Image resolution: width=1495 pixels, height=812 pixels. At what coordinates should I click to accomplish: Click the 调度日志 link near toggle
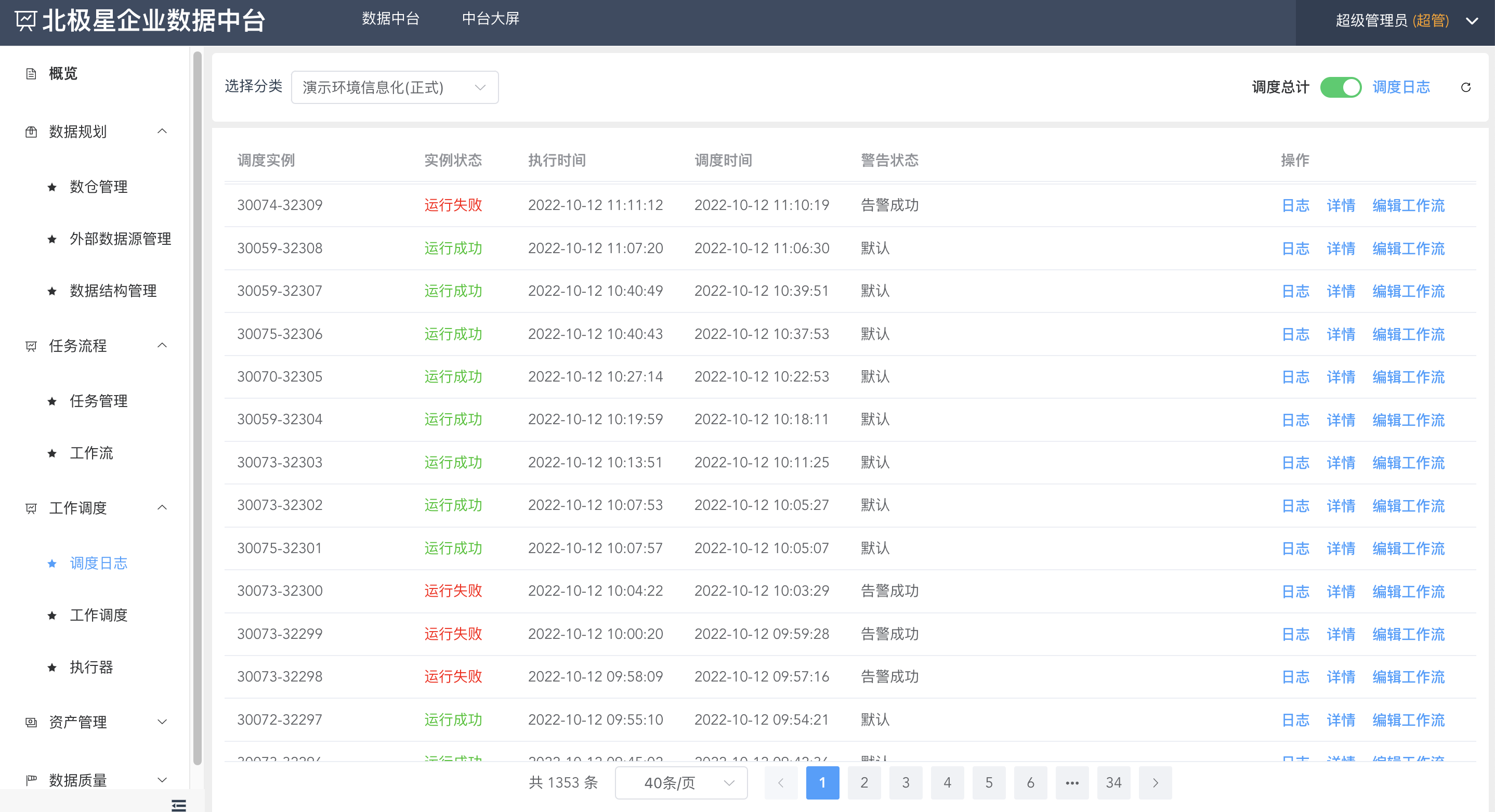coord(1401,87)
